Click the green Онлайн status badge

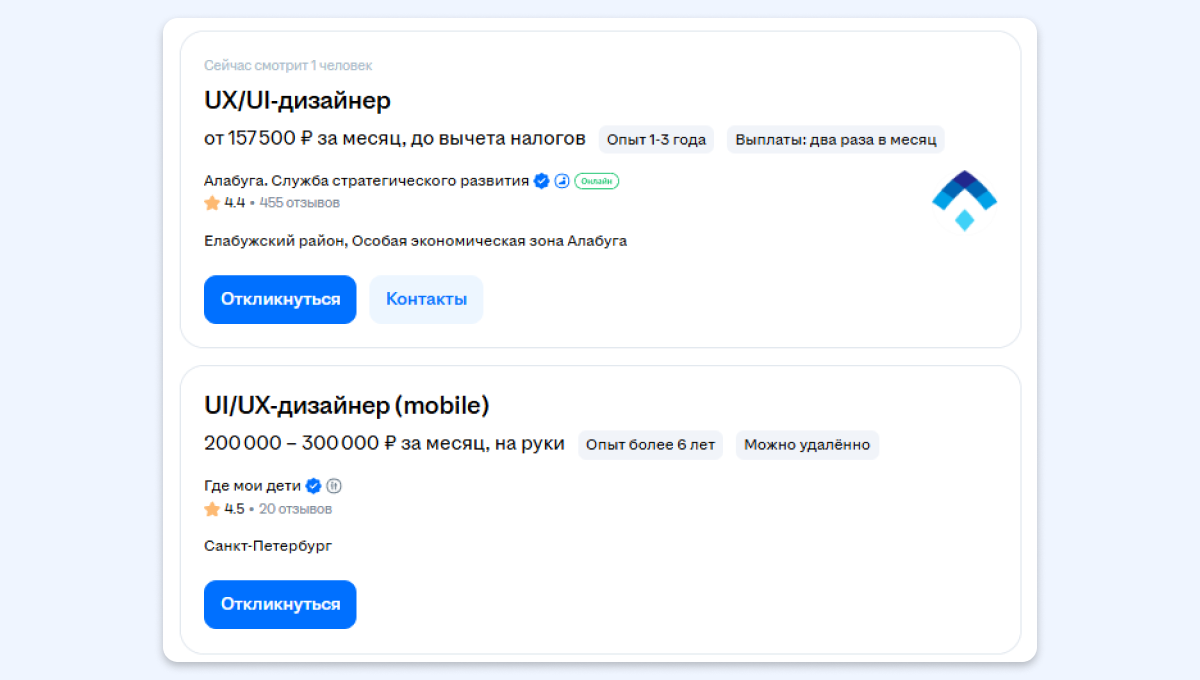click(596, 181)
